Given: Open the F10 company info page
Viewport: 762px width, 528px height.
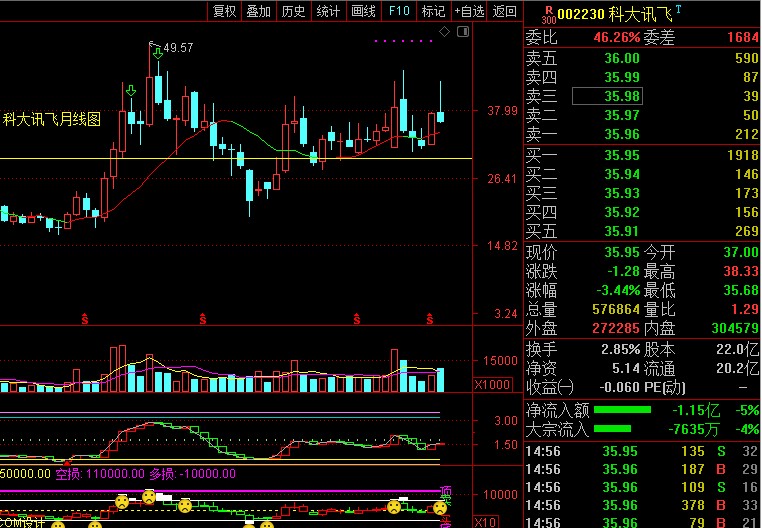Looking at the screenshot, I should (399, 11).
